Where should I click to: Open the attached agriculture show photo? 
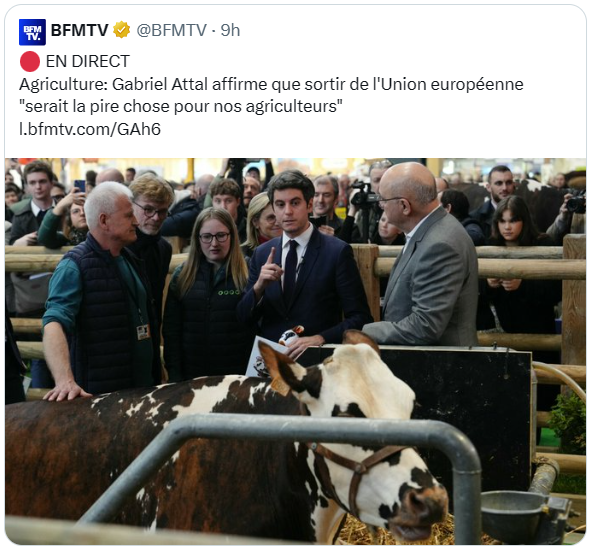pos(295,351)
